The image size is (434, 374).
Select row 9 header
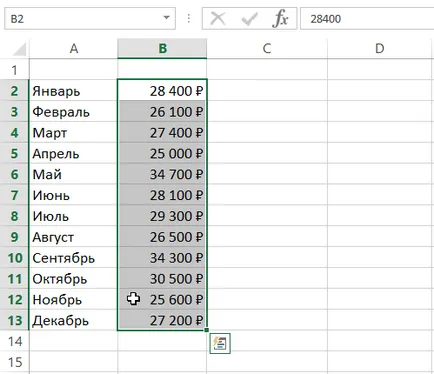tap(14, 237)
